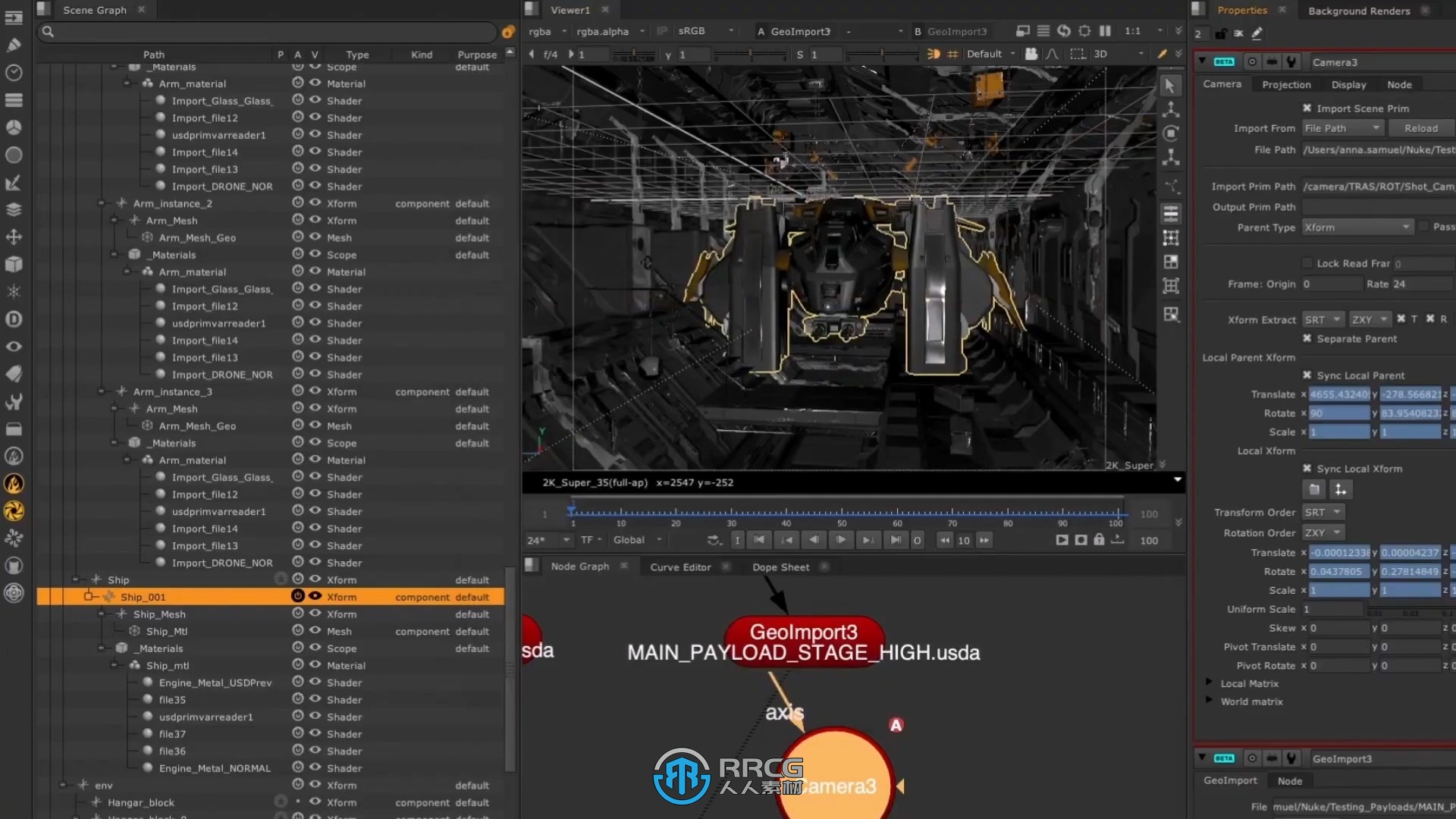1456x819 pixels.
Task: Enable Sync Local Parent checkbox
Action: pos(1308,375)
